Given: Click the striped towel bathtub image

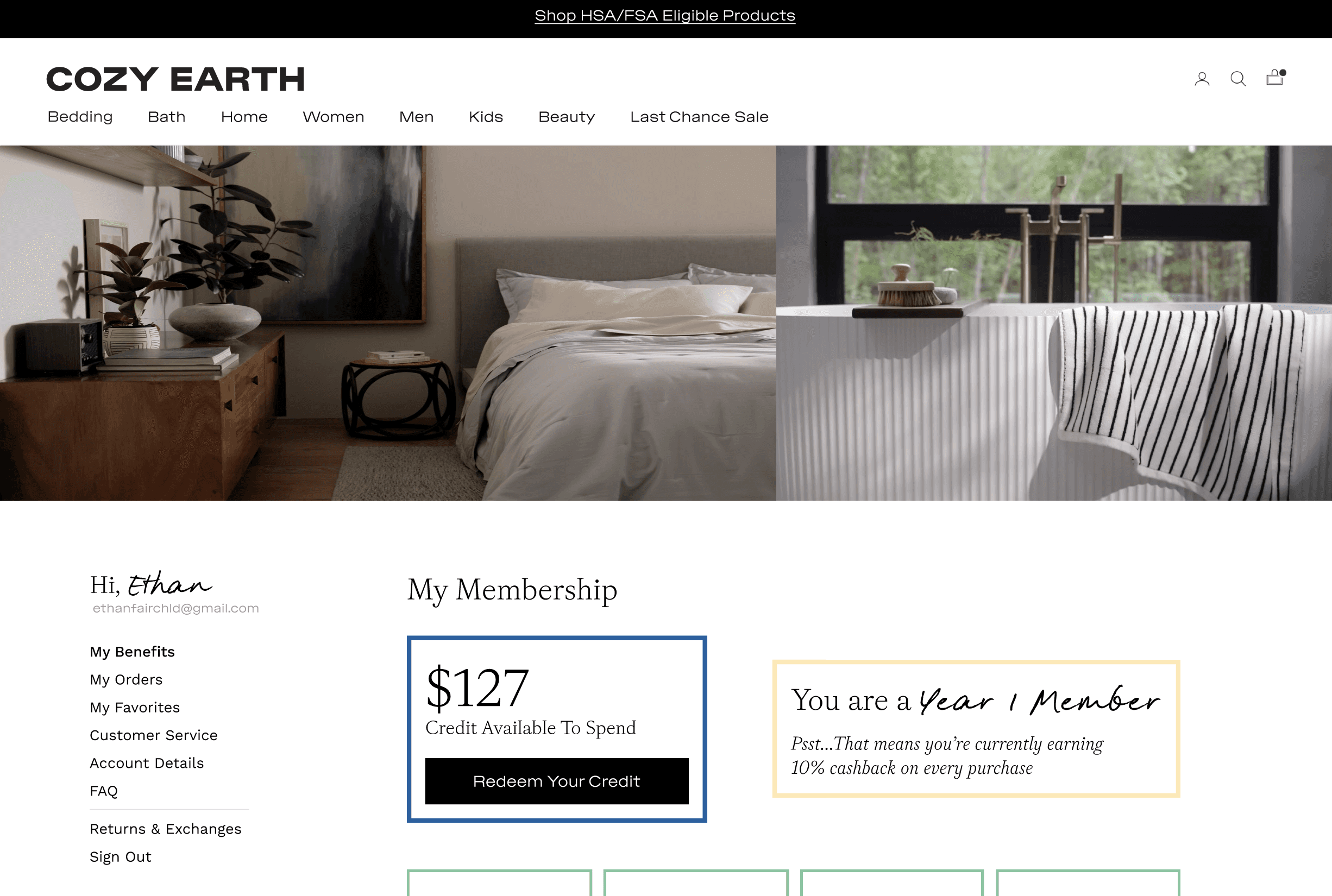Looking at the screenshot, I should [1054, 323].
